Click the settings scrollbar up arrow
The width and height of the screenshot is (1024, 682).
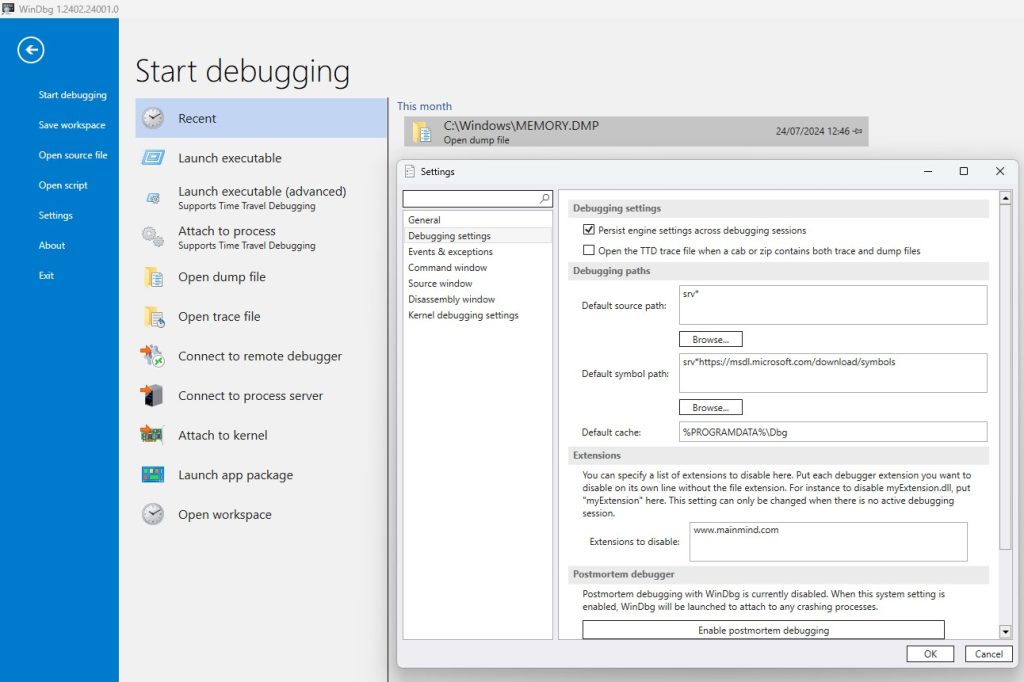click(x=1005, y=197)
